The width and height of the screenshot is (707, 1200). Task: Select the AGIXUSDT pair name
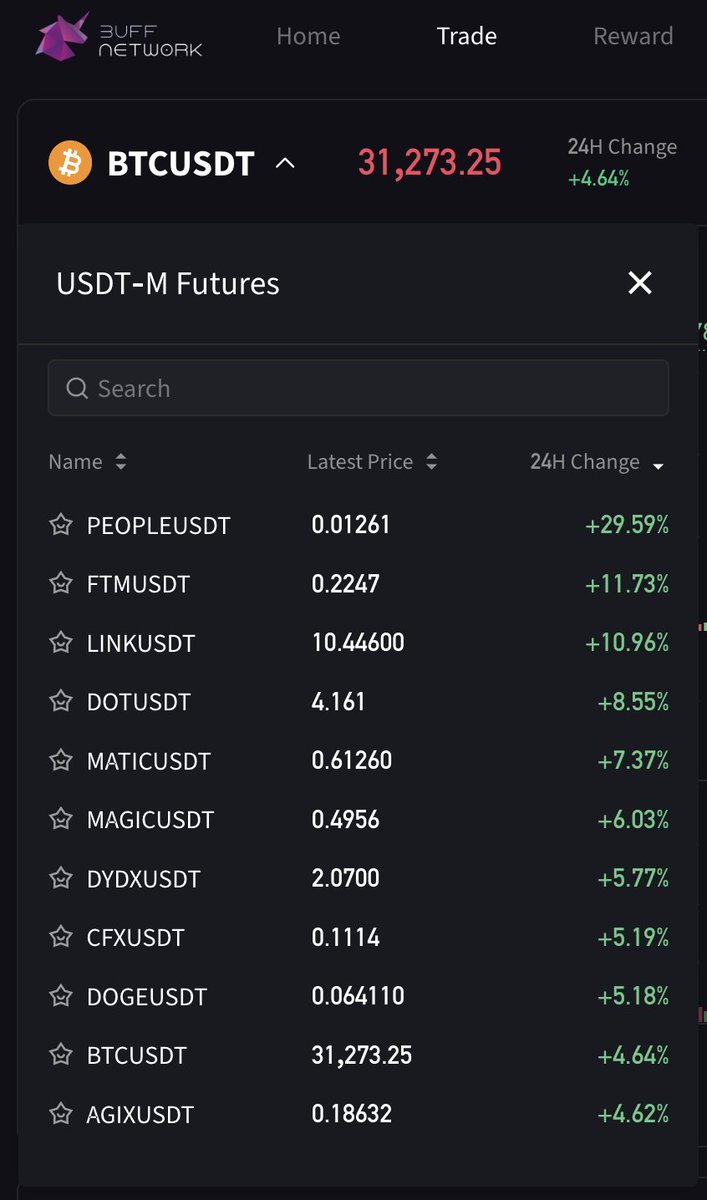(x=141, y=1114)
